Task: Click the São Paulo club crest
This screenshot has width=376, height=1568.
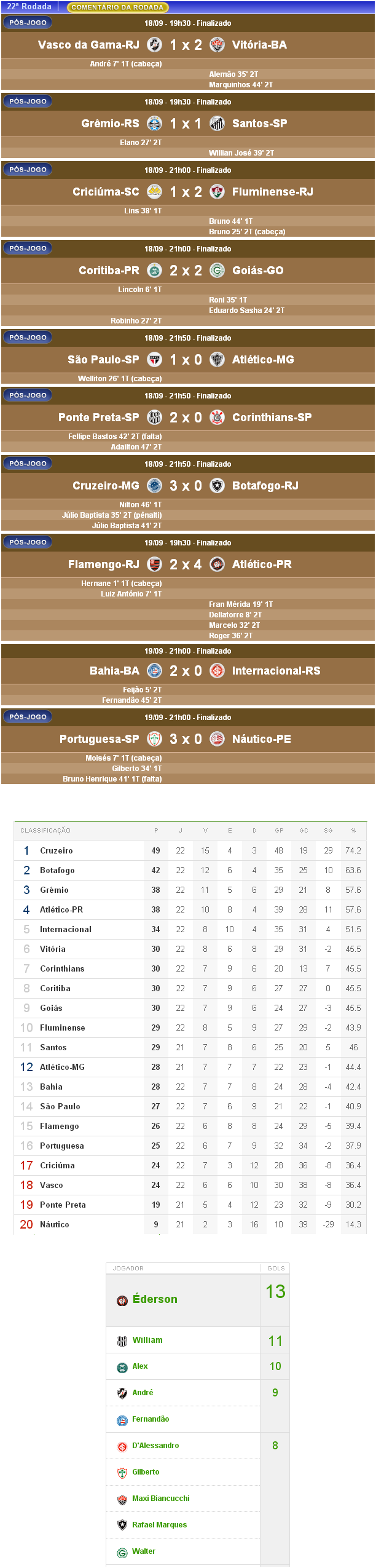Action: coord(155,360)
